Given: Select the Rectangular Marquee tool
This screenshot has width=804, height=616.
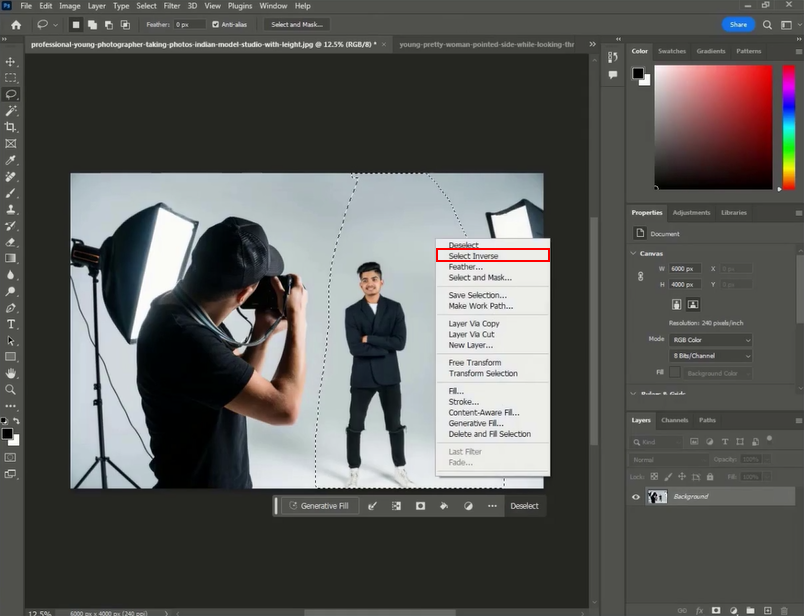Looking at the screenshot, I should [10, 78].
